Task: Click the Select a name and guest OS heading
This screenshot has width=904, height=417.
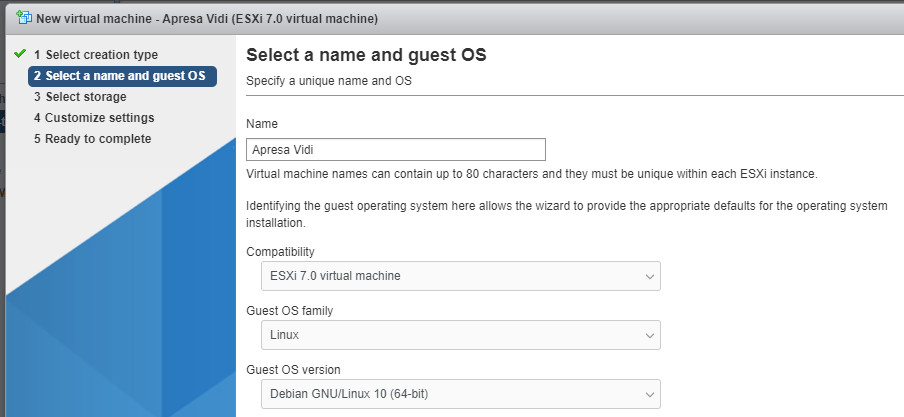Action: tap(366, 55)
